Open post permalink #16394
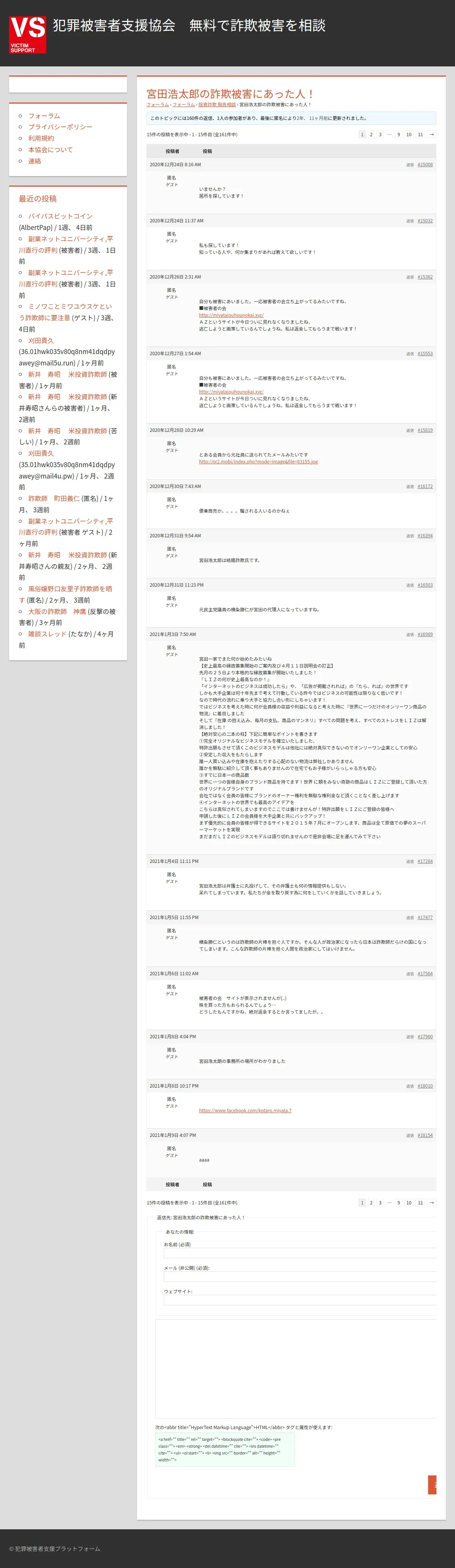Screen dimensions: 455x1568 tap(425, 536)
